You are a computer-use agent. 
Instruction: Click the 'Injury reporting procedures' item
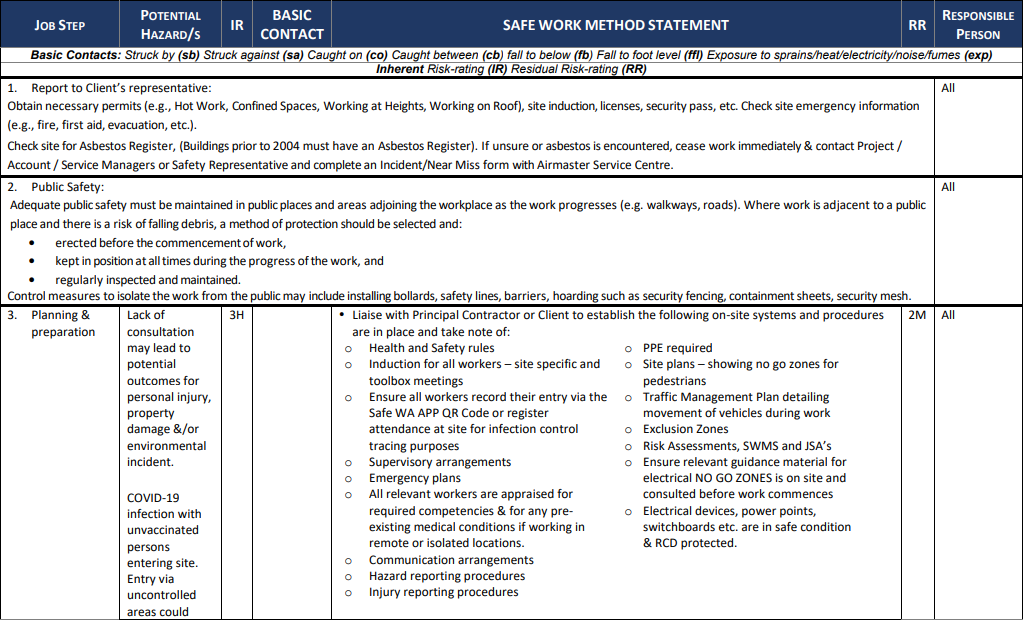(x=444, y=593)
